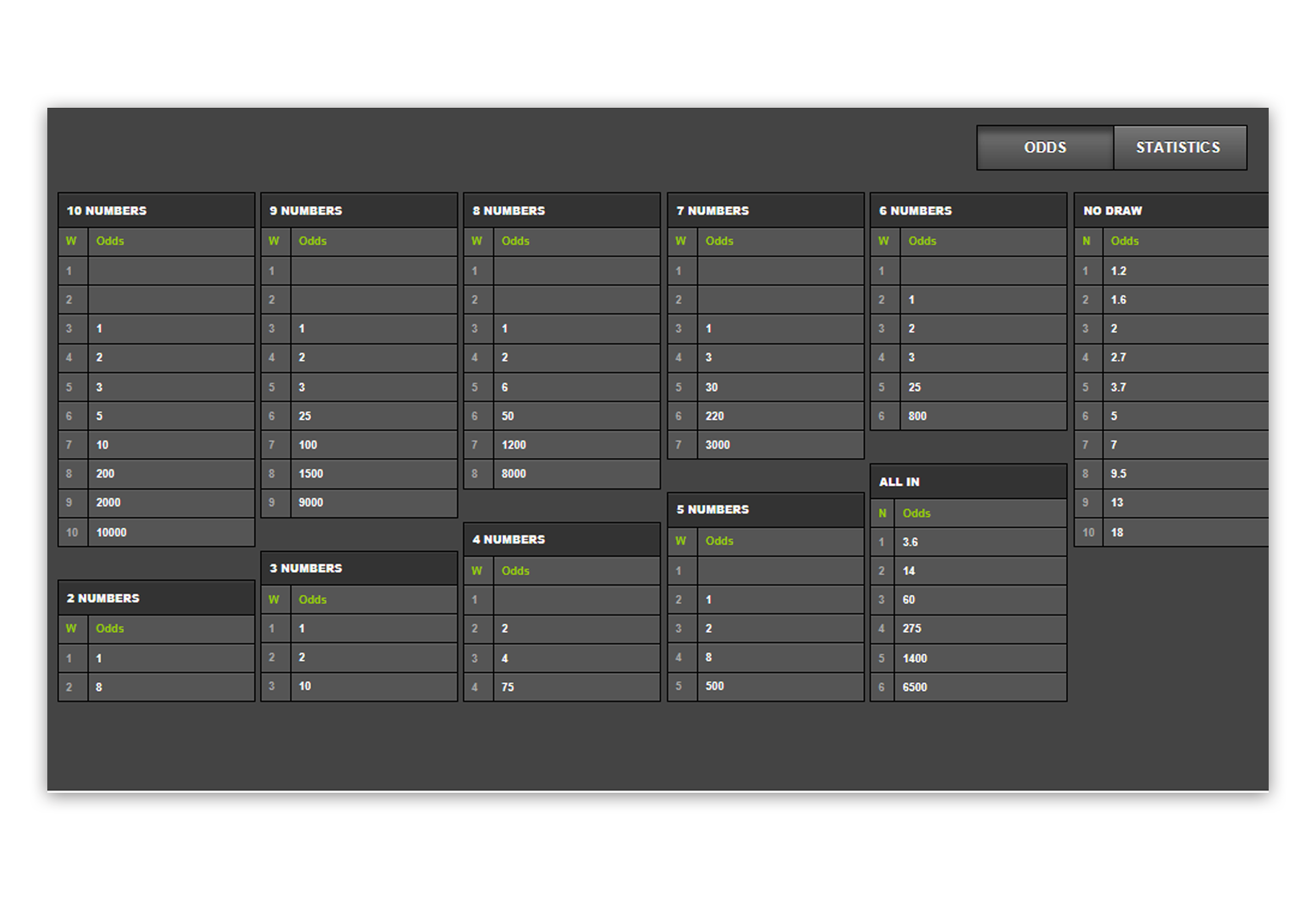Click the W column header in 9 NUMBERS
Image resolution: width=1316 pixels, height=900 pixels.
[x=276, y=242]
